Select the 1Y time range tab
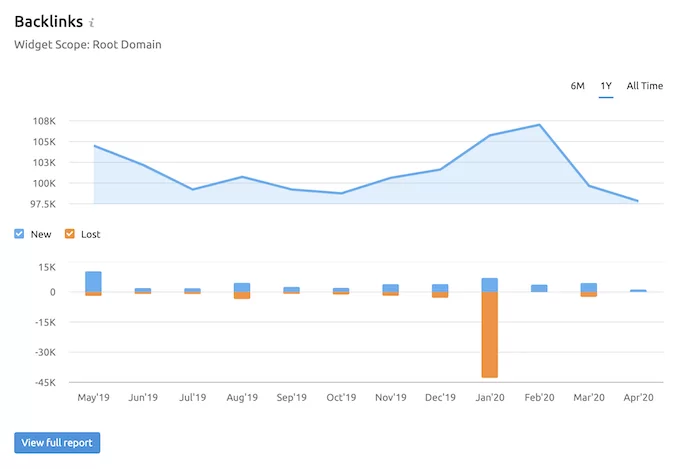This screenshot has width=680, height=469. (606, 86)
